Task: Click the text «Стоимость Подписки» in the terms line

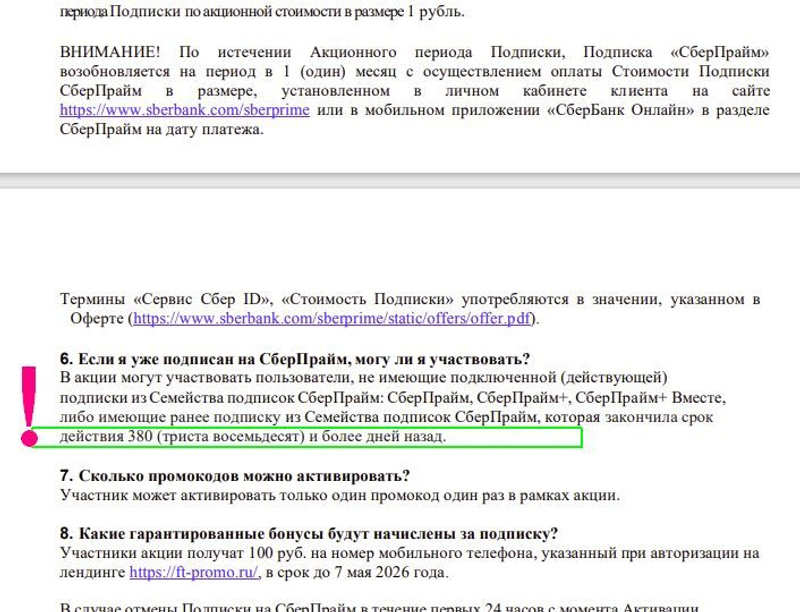Action: pos(369,299)
